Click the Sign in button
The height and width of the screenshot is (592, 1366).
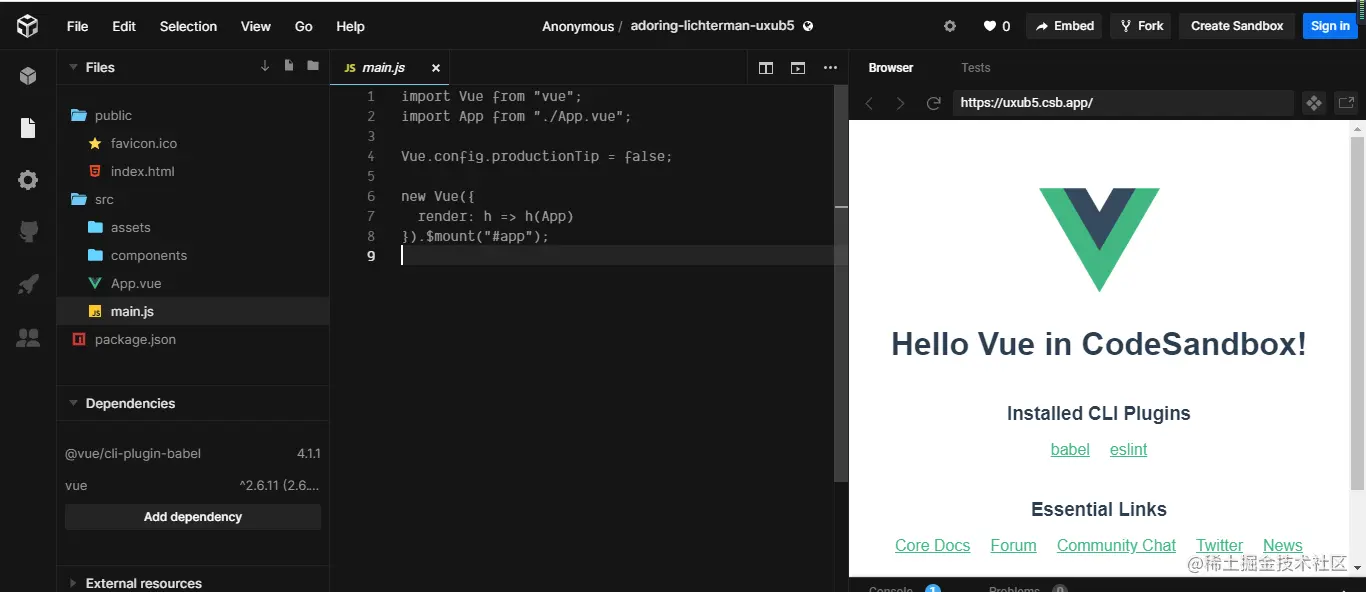click(x=1330, y=26)
